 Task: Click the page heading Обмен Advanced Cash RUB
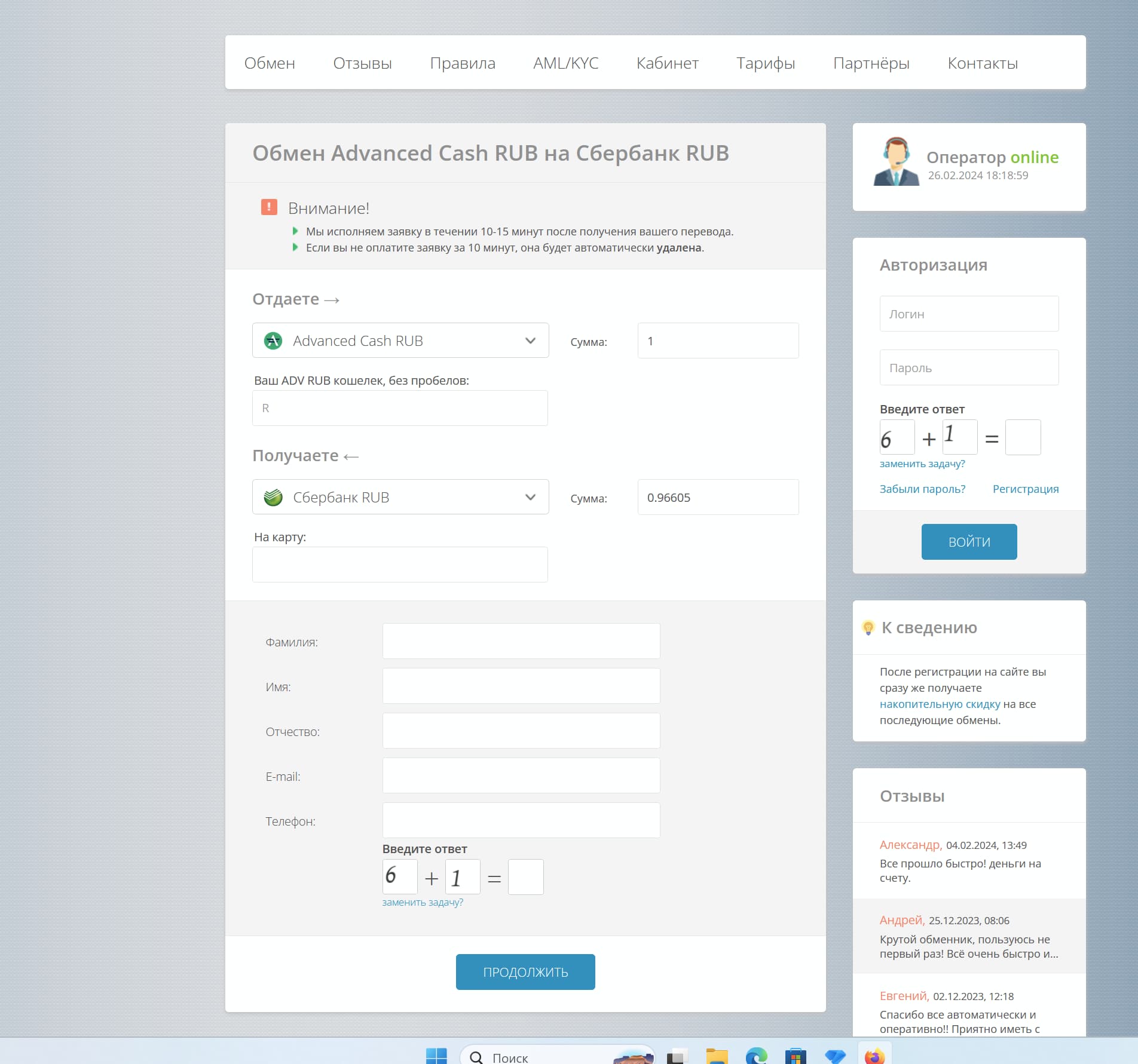click(491, 153)
